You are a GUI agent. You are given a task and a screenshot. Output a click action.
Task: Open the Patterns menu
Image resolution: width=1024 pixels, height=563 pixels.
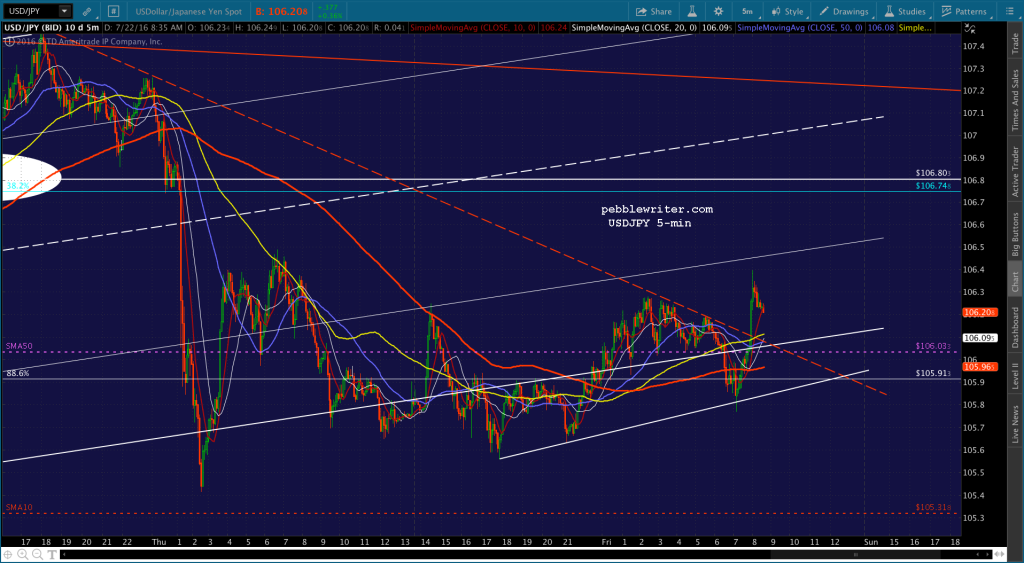click(x=964, y=11)
